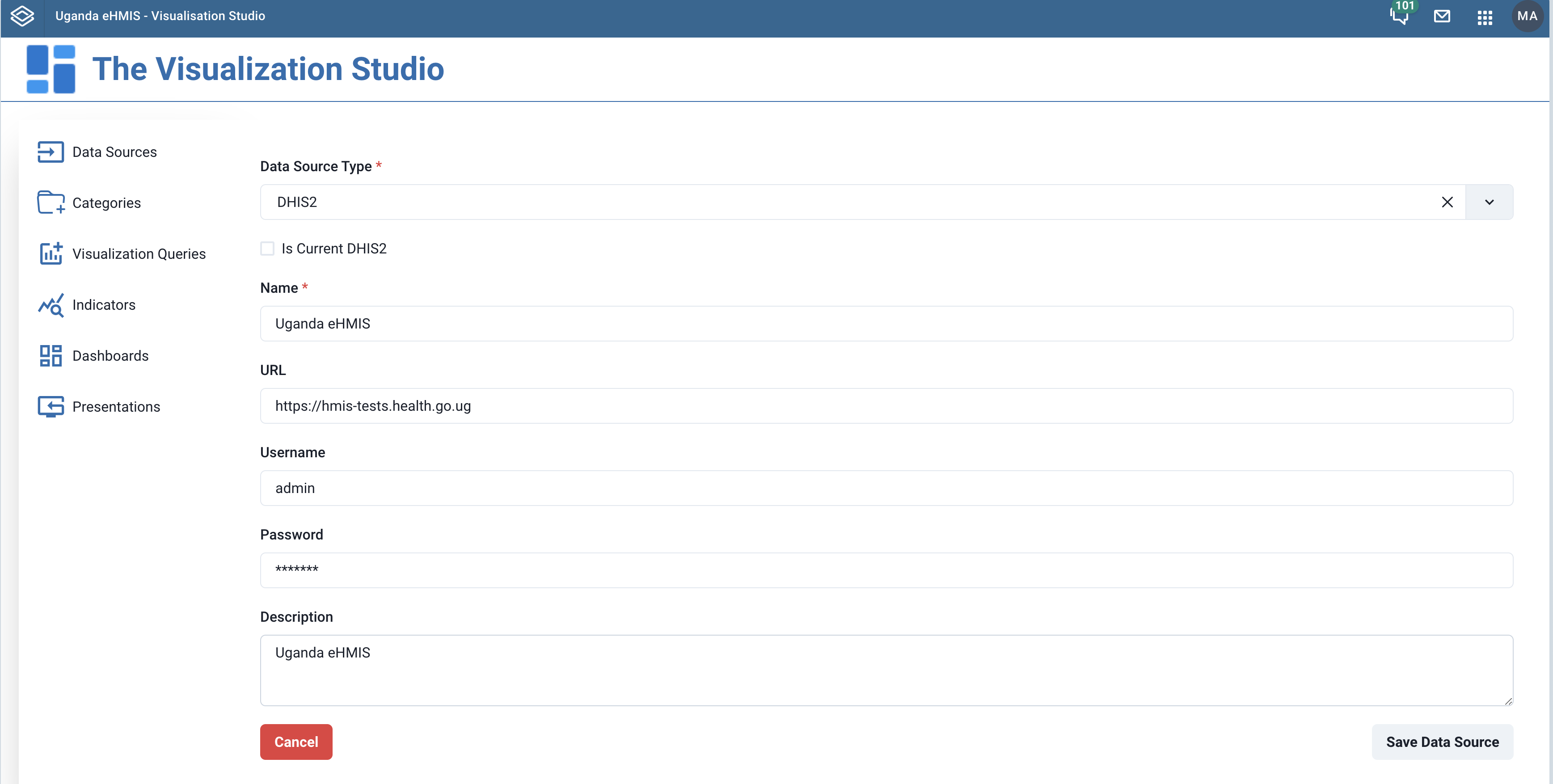Click into the URL input field
The width and height of the screenshot is (1553, 784).
tap(886, 405)
